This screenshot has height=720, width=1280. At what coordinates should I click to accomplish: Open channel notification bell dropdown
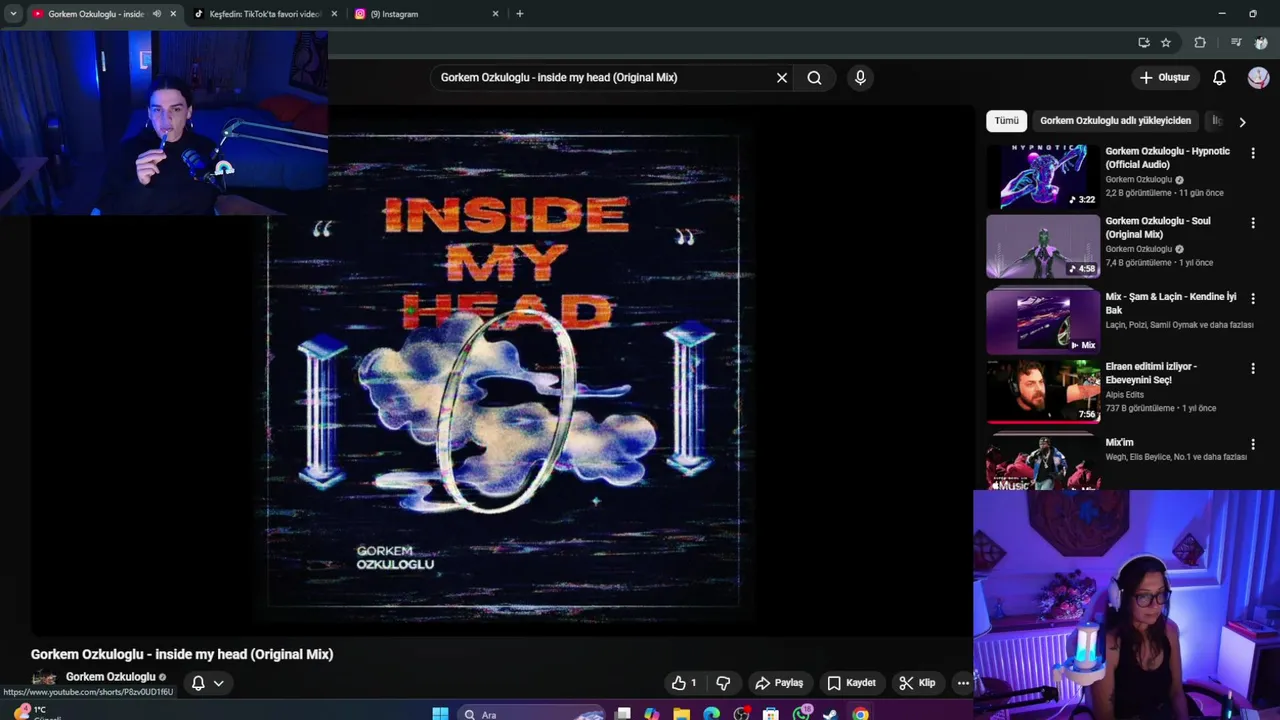(x=207, y=683)
